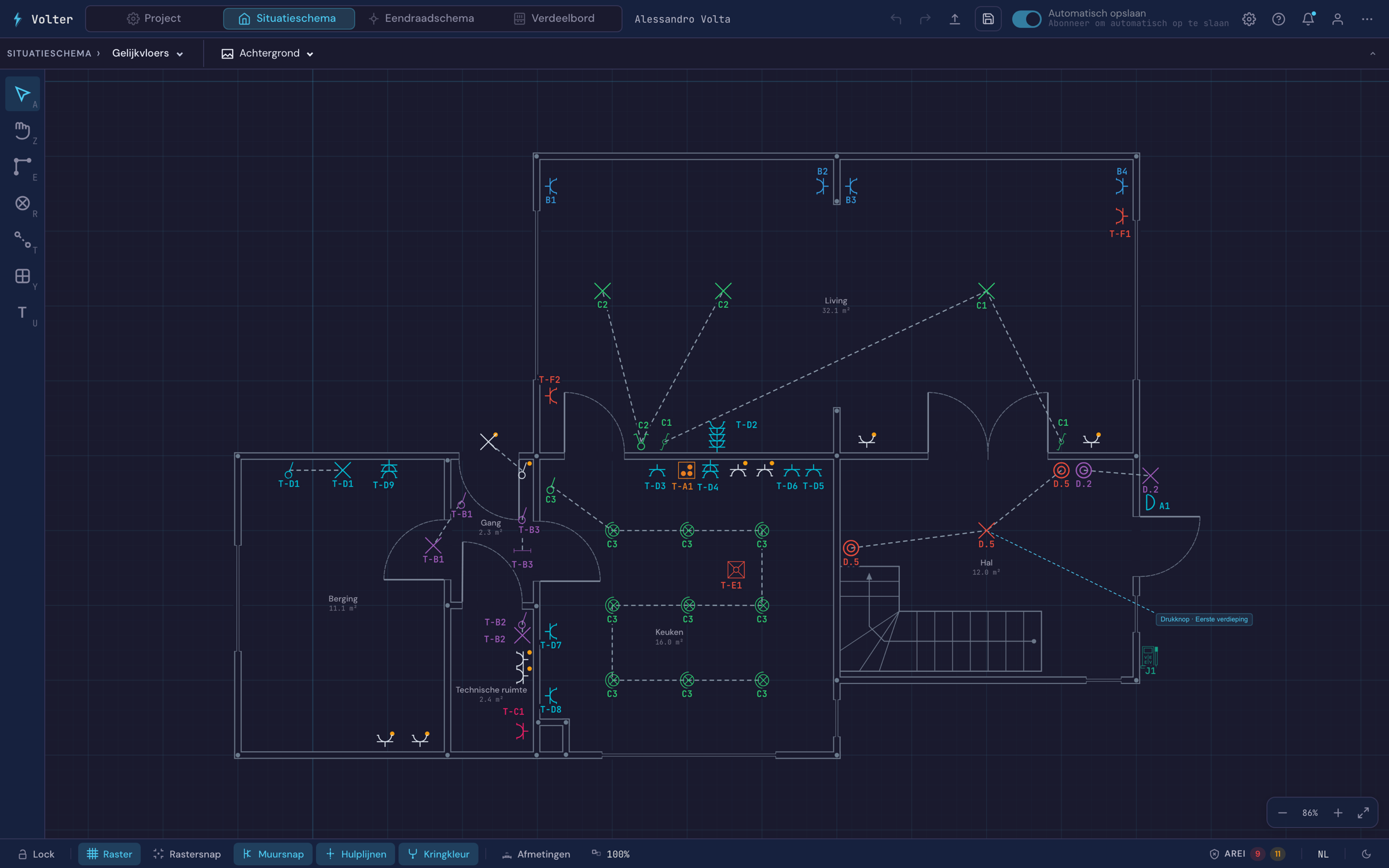Click the undo arrow
This screenshot has width=1389, height=868.
tap(896, 19)
